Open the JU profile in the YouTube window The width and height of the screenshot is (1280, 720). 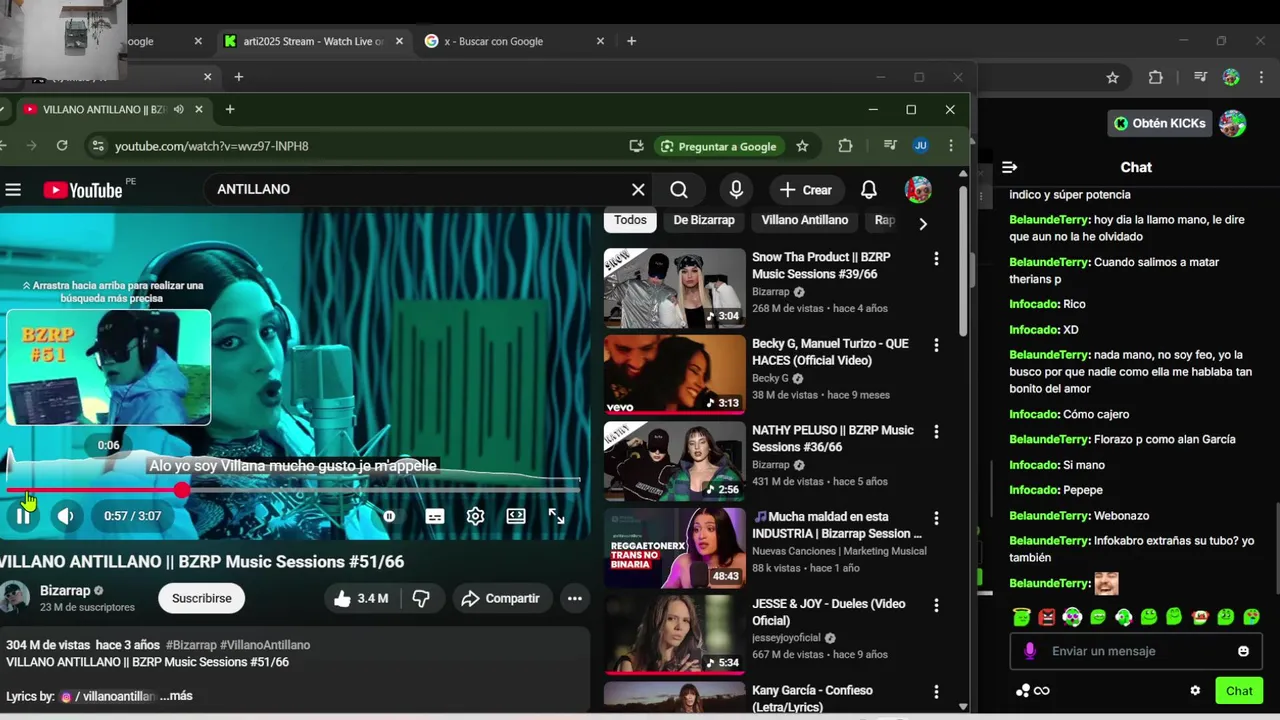pos(921,146)
